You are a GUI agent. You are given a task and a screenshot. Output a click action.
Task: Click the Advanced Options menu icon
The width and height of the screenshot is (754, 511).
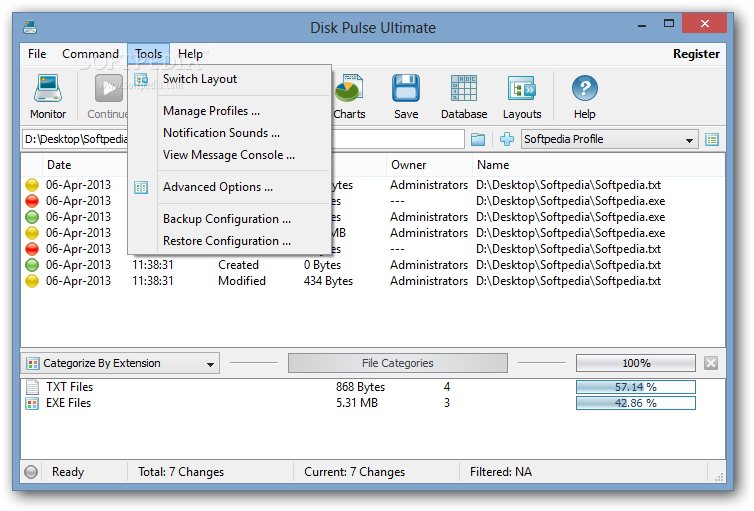(141, 187)
